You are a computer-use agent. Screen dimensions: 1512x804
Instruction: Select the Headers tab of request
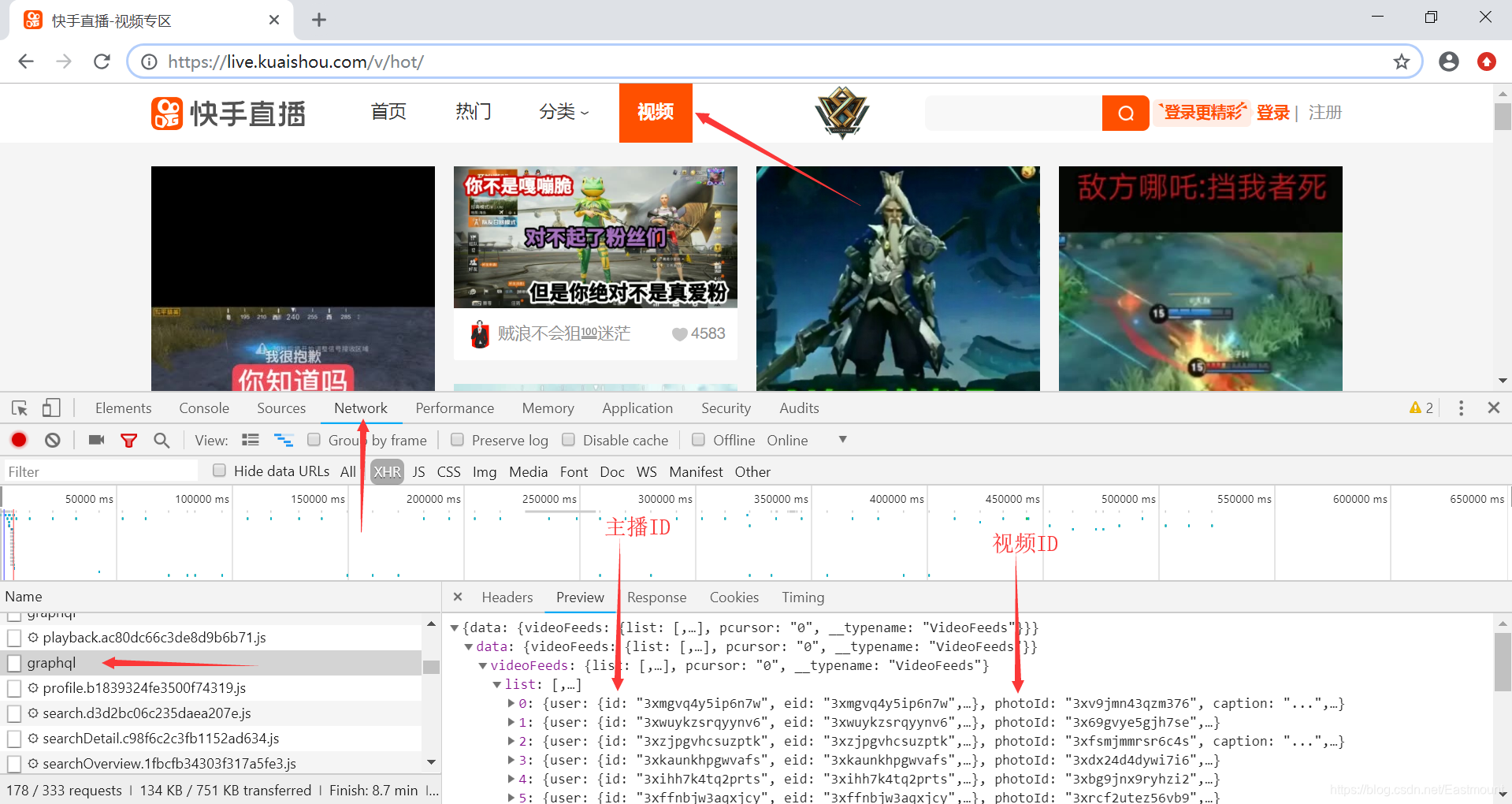[507, 597]
